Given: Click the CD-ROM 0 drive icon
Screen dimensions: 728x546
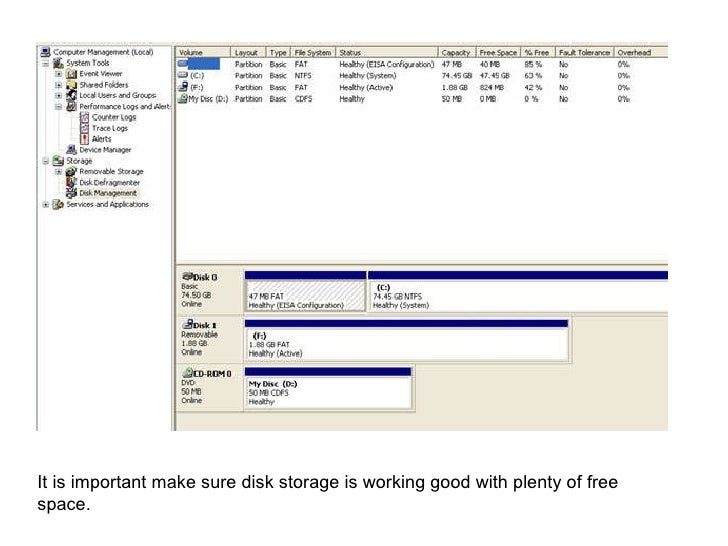Looking at the screenshot, I should click(188, 373).
